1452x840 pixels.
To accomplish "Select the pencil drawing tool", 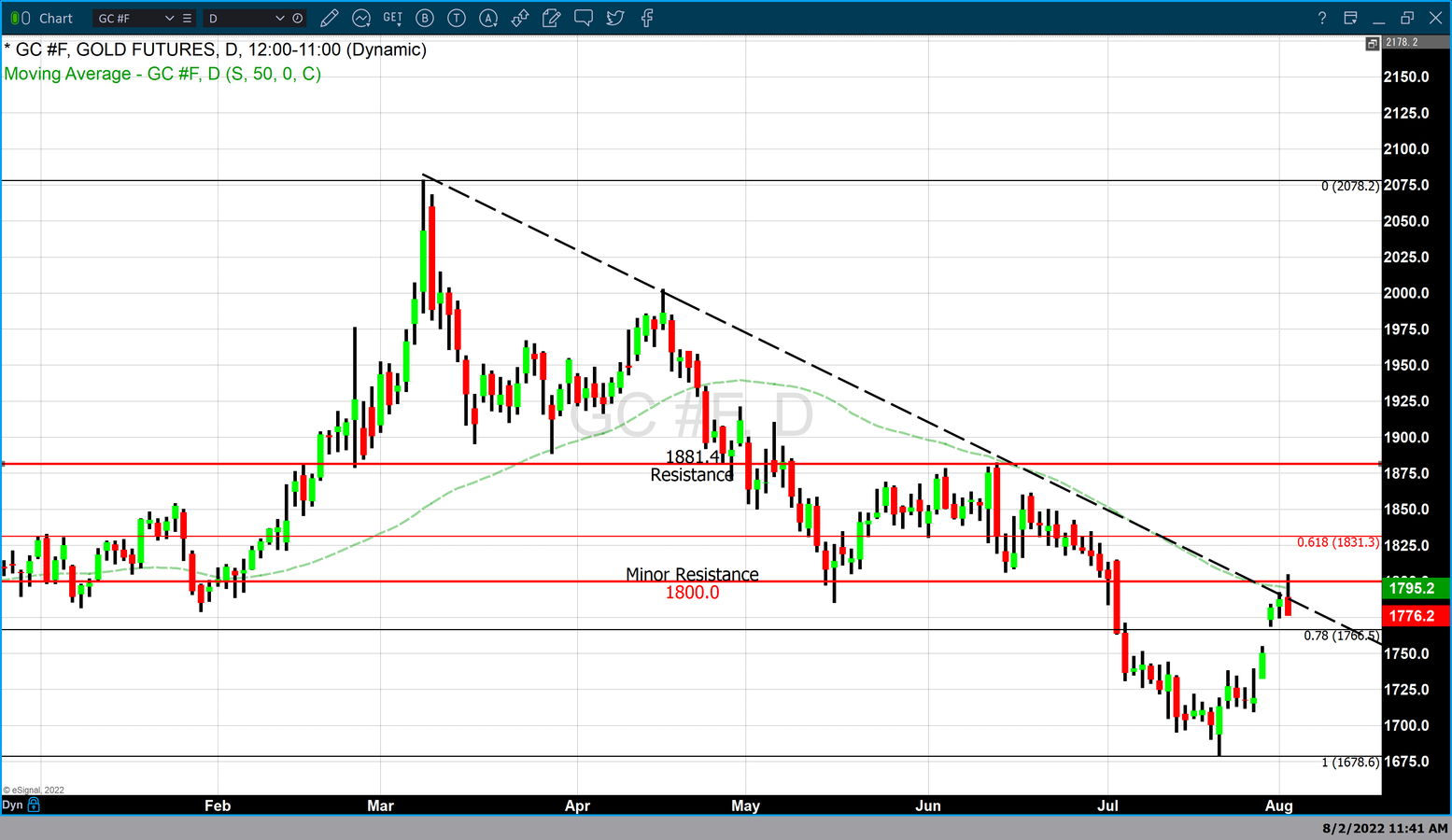I will tap(329, 18).
